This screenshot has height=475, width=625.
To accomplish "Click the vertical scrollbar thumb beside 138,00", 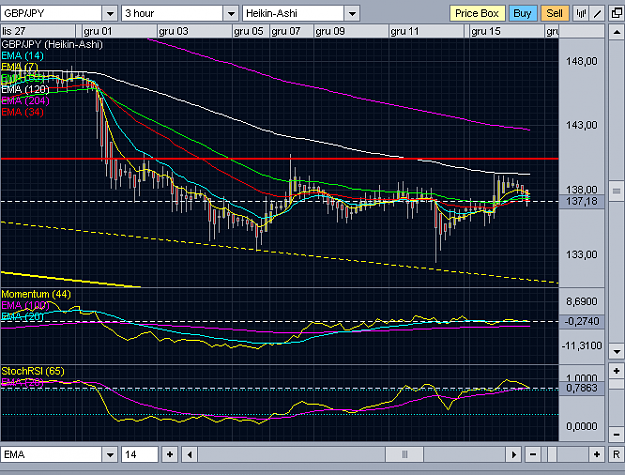I will click(x=616, y=190).
